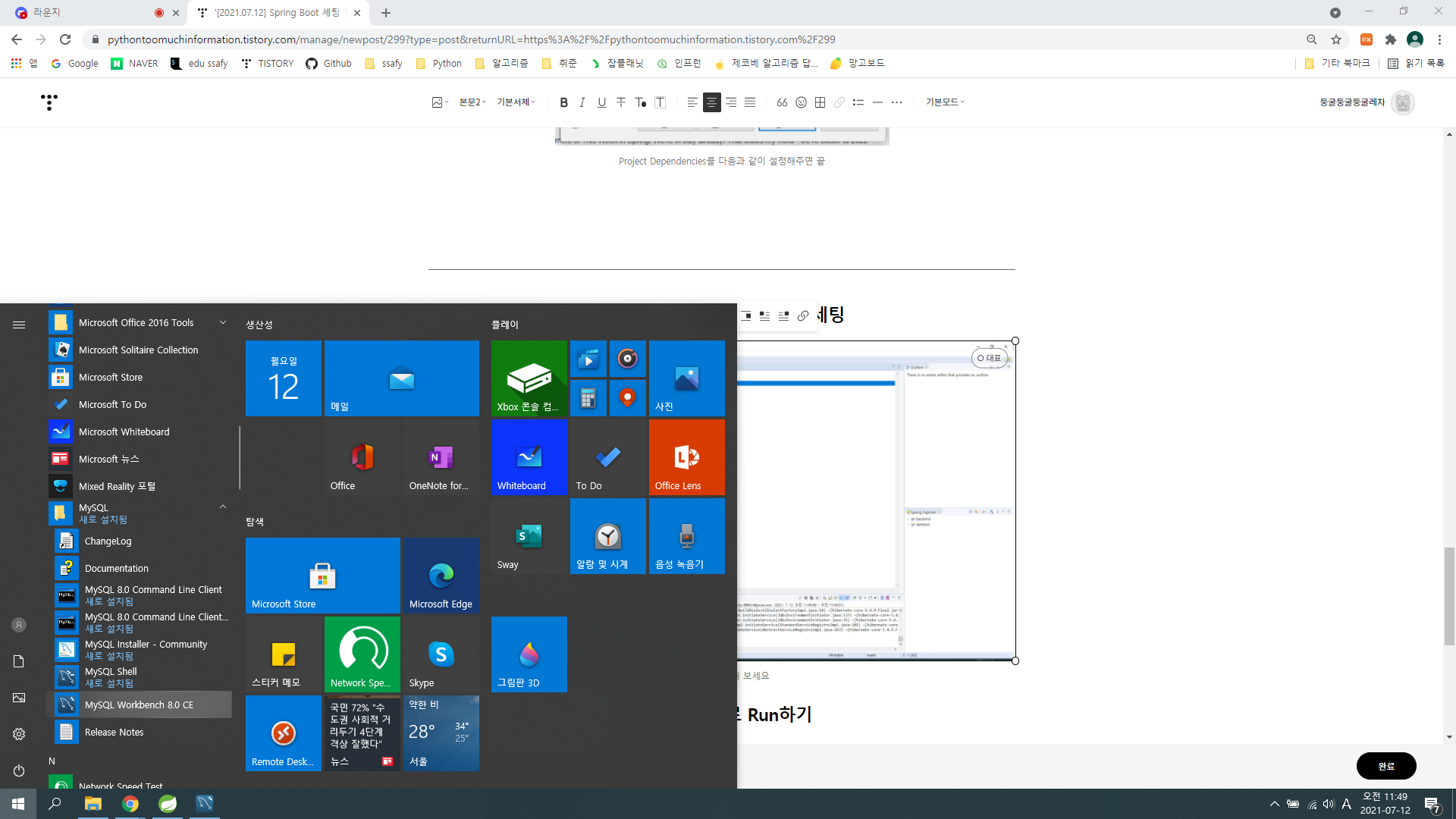Select center text alignment
The height and width of the screenshot is (819, 1456).
pyautogui.click(x=711, y=102)
